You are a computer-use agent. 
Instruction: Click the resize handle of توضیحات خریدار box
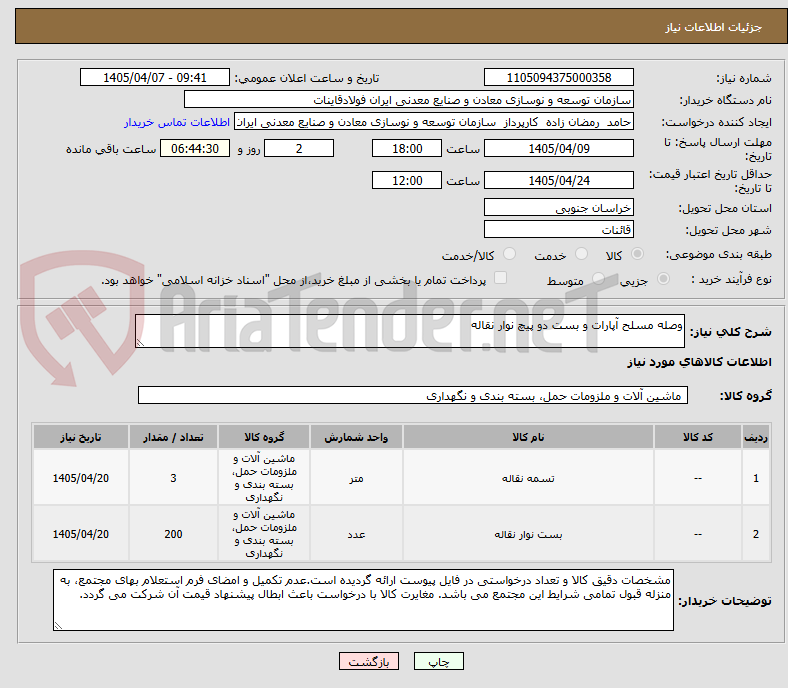pyautogui.click(x=58, y=625)
